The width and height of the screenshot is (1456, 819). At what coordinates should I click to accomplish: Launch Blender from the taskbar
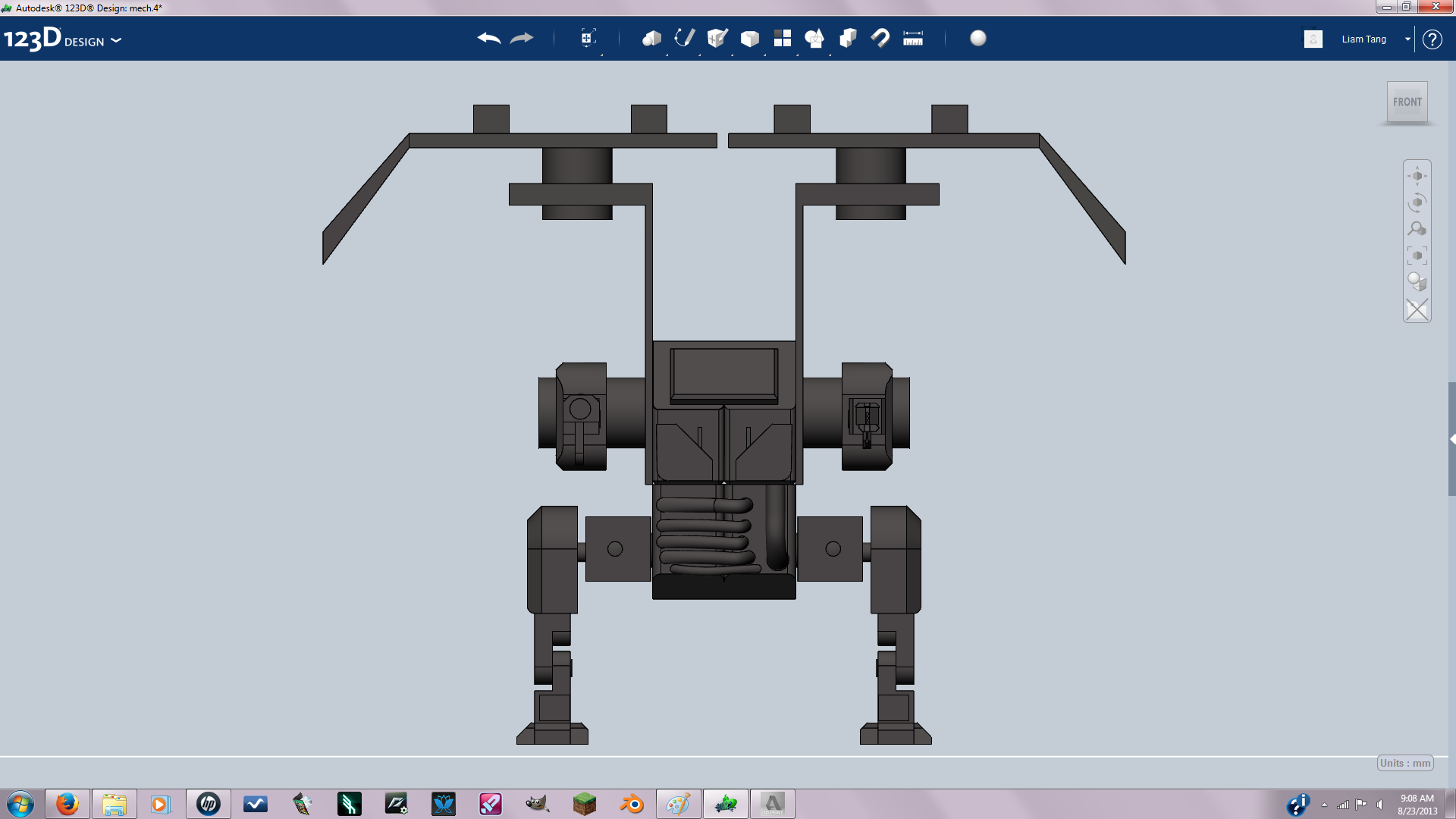(631, 804)
